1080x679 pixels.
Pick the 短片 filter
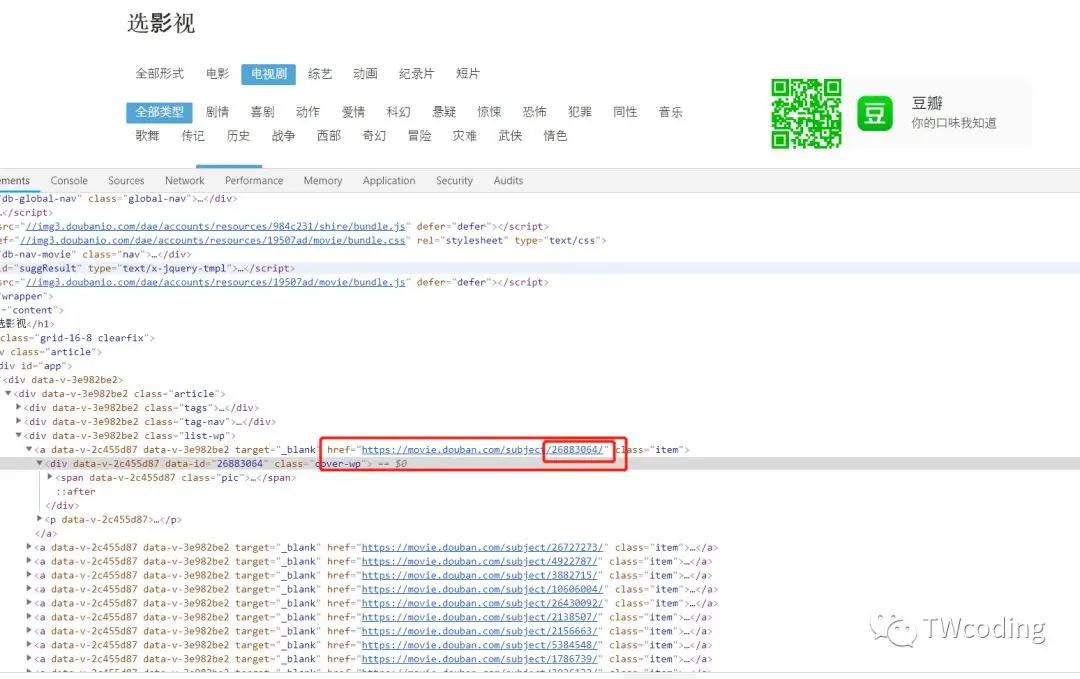click(x=468, y=74)
